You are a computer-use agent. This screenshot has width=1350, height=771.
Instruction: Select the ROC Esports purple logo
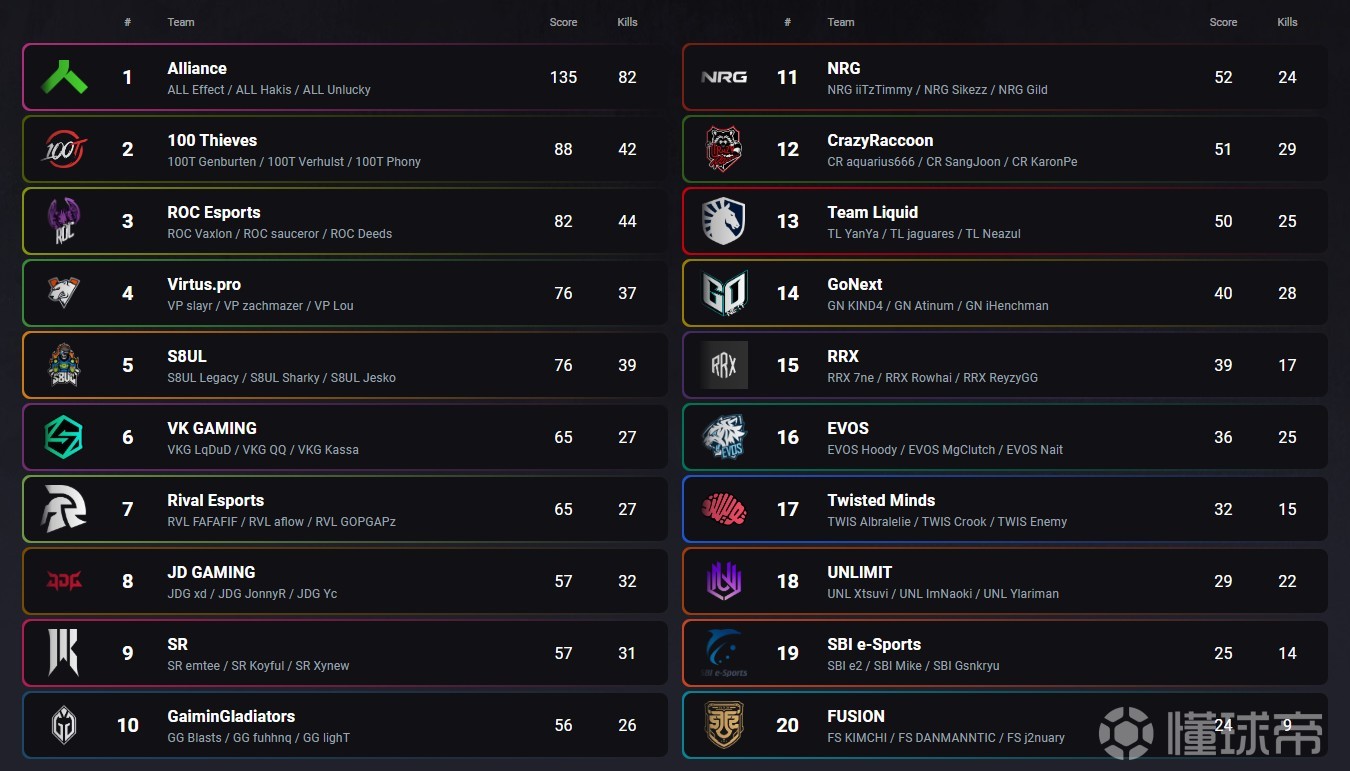point(64,221)
